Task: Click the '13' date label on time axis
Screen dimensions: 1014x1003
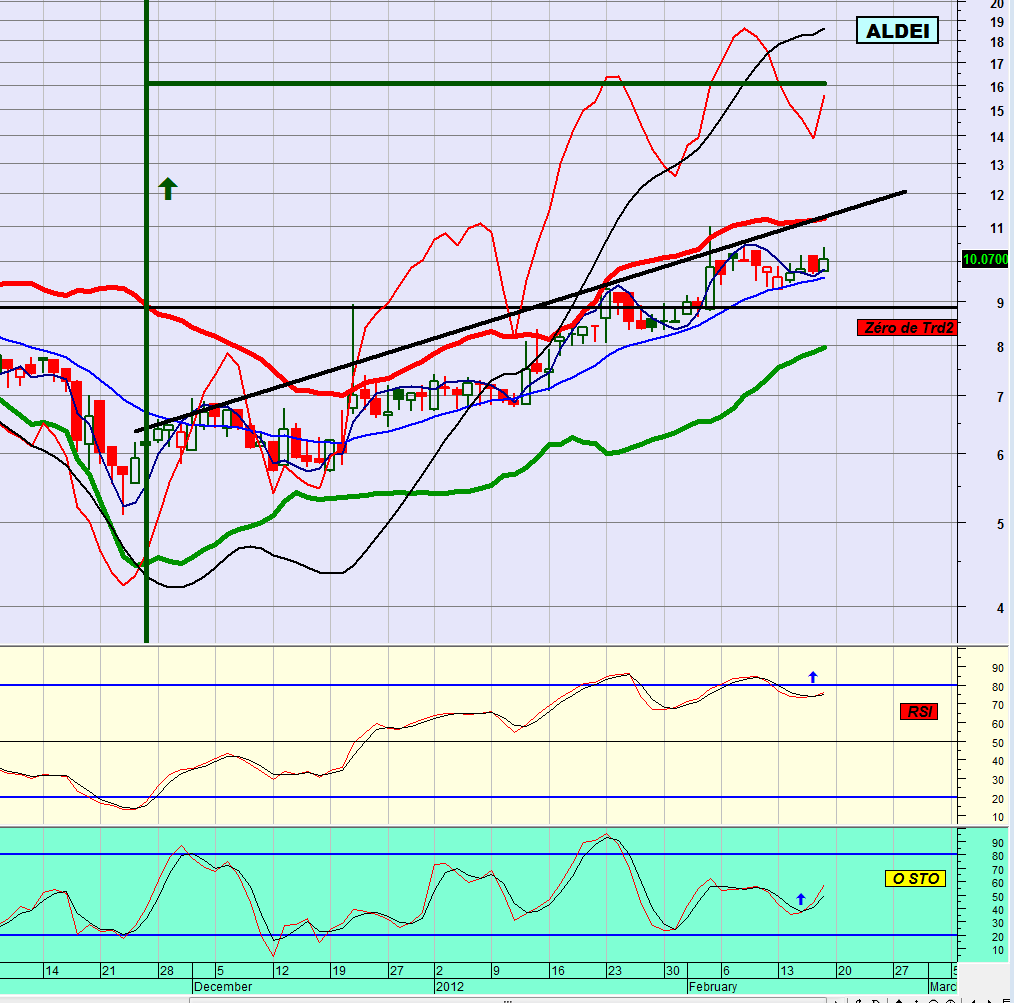Action: click(x=786, y=971)
